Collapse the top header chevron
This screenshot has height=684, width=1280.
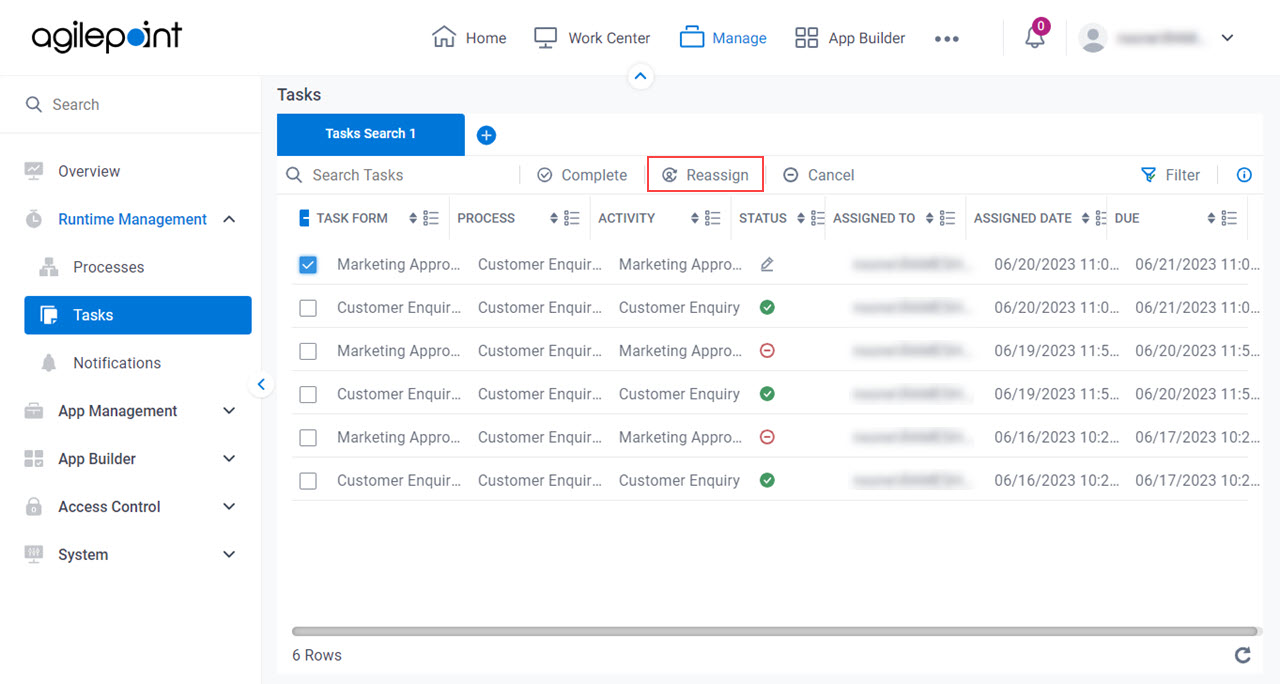(641, 76)
